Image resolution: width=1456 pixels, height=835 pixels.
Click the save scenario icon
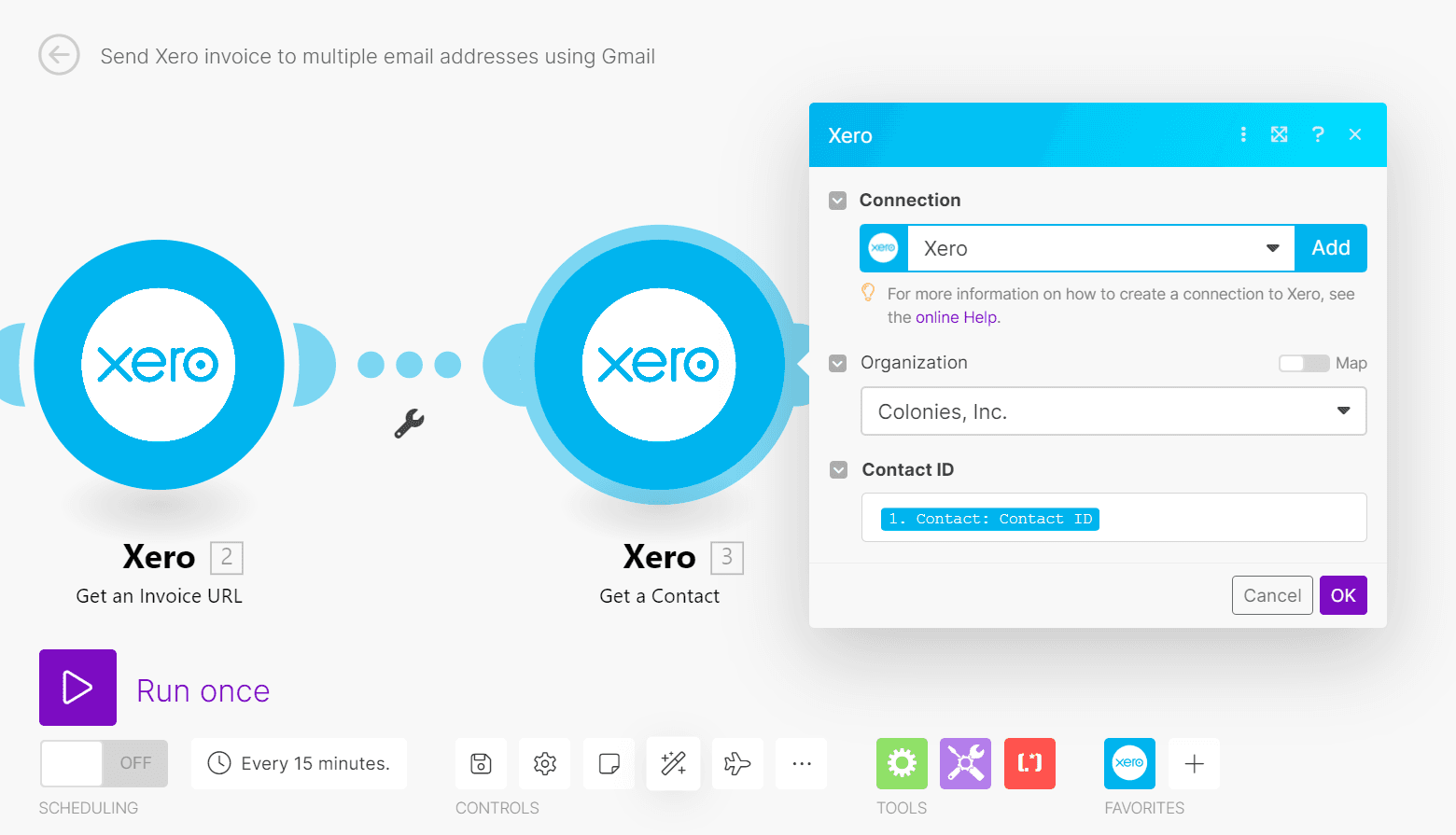(481, 763)
